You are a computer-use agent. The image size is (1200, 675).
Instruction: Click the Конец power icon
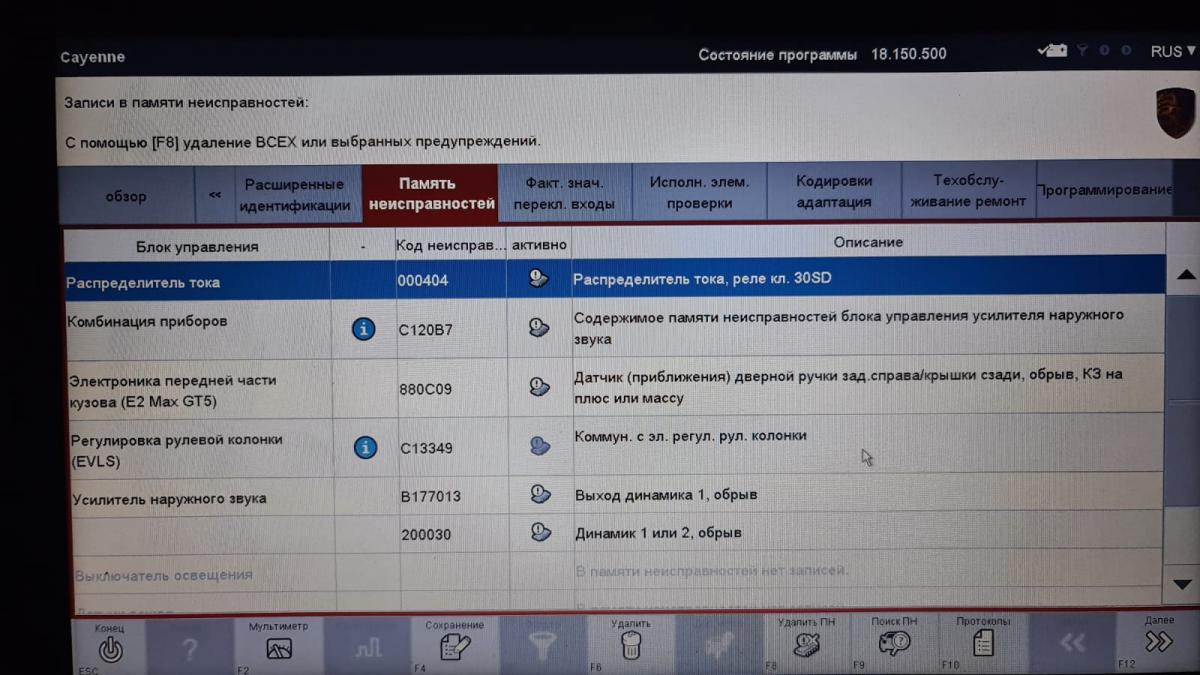110,648
